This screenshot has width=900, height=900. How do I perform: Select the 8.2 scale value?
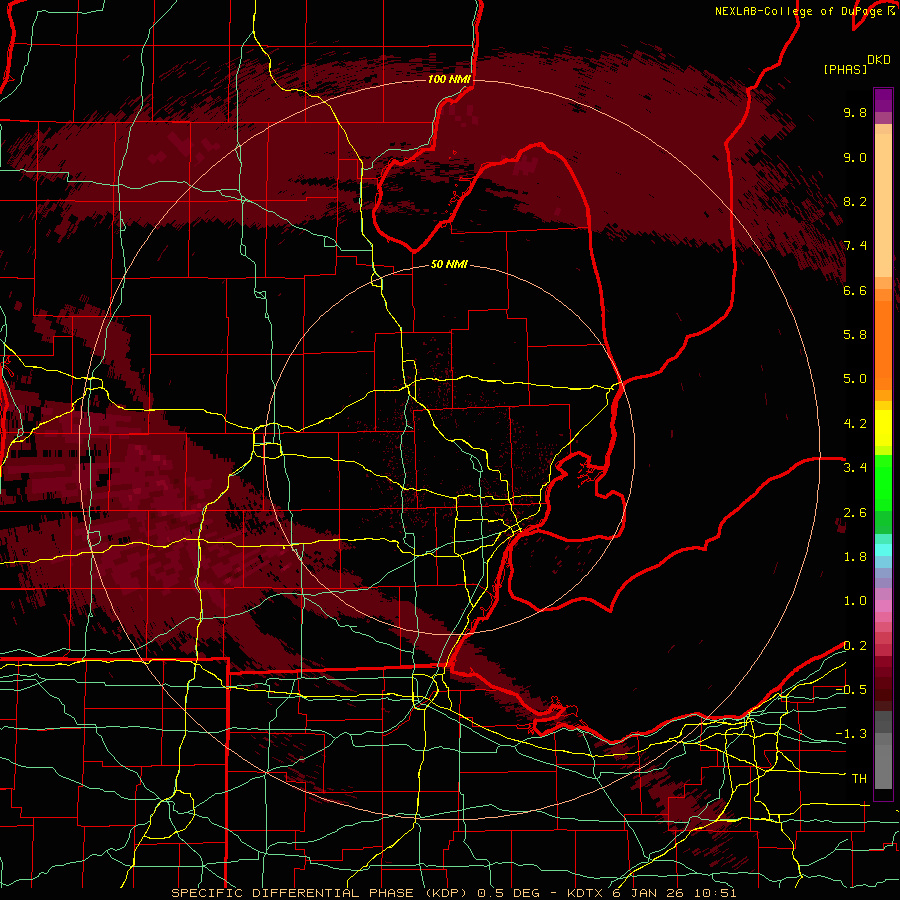[855, 201]
